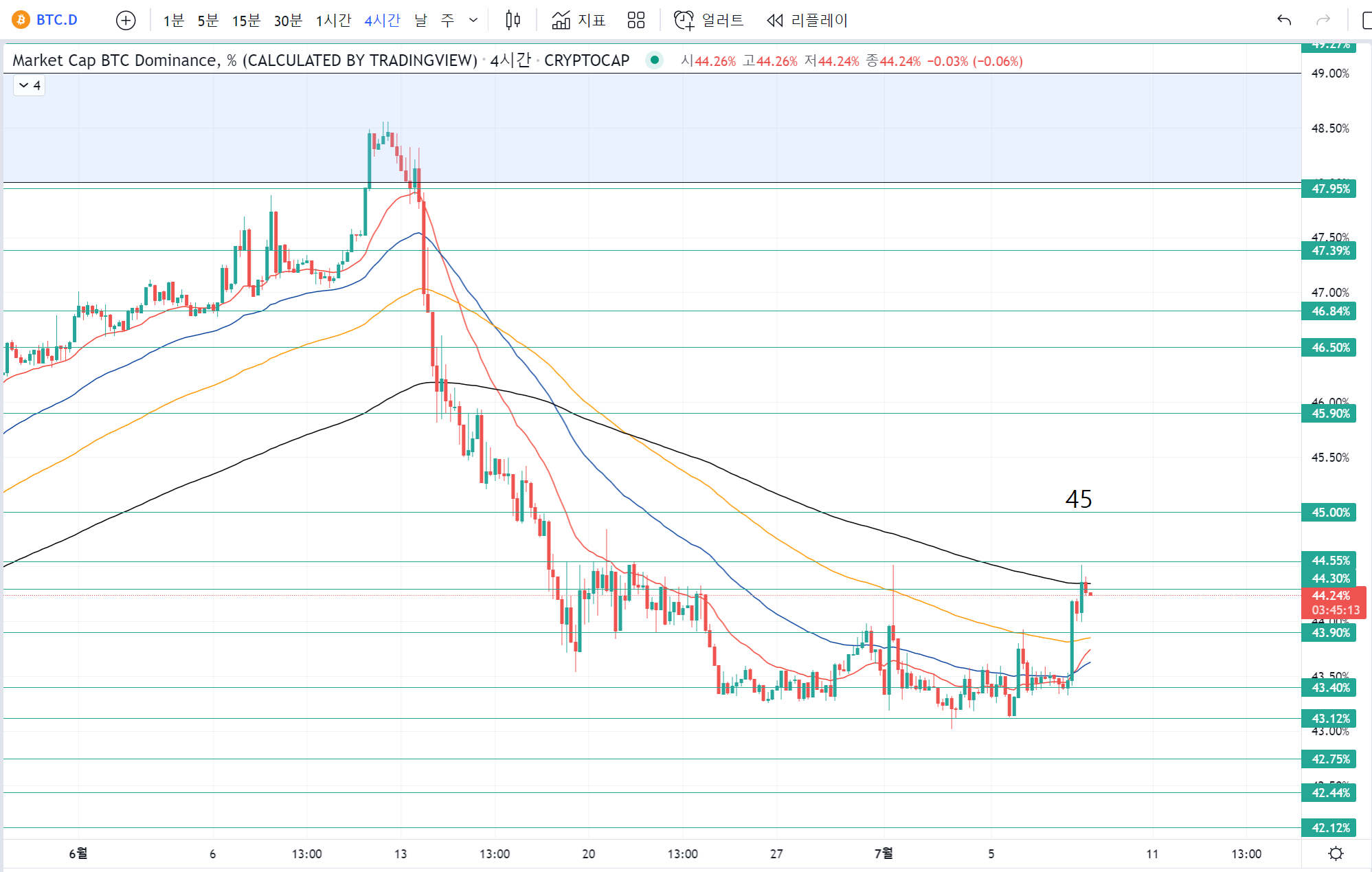This screenshot has height=872, width=1372.
Task: Switch to the 15분 timeframe
Action: click(246, 21)
